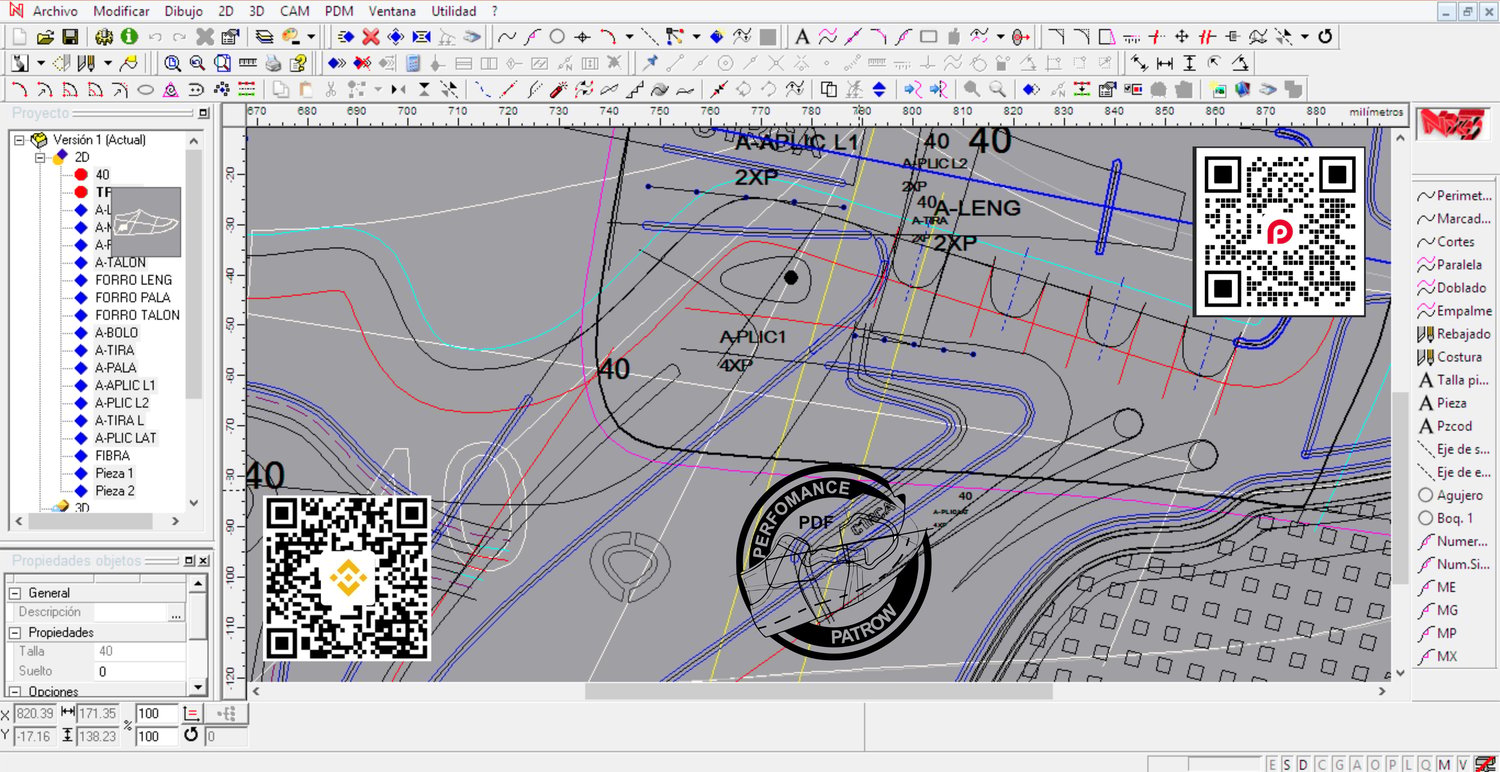1500x772 pixels.
Task: Select the ellipse tool in third toolbar
Action: click(145, 89)
